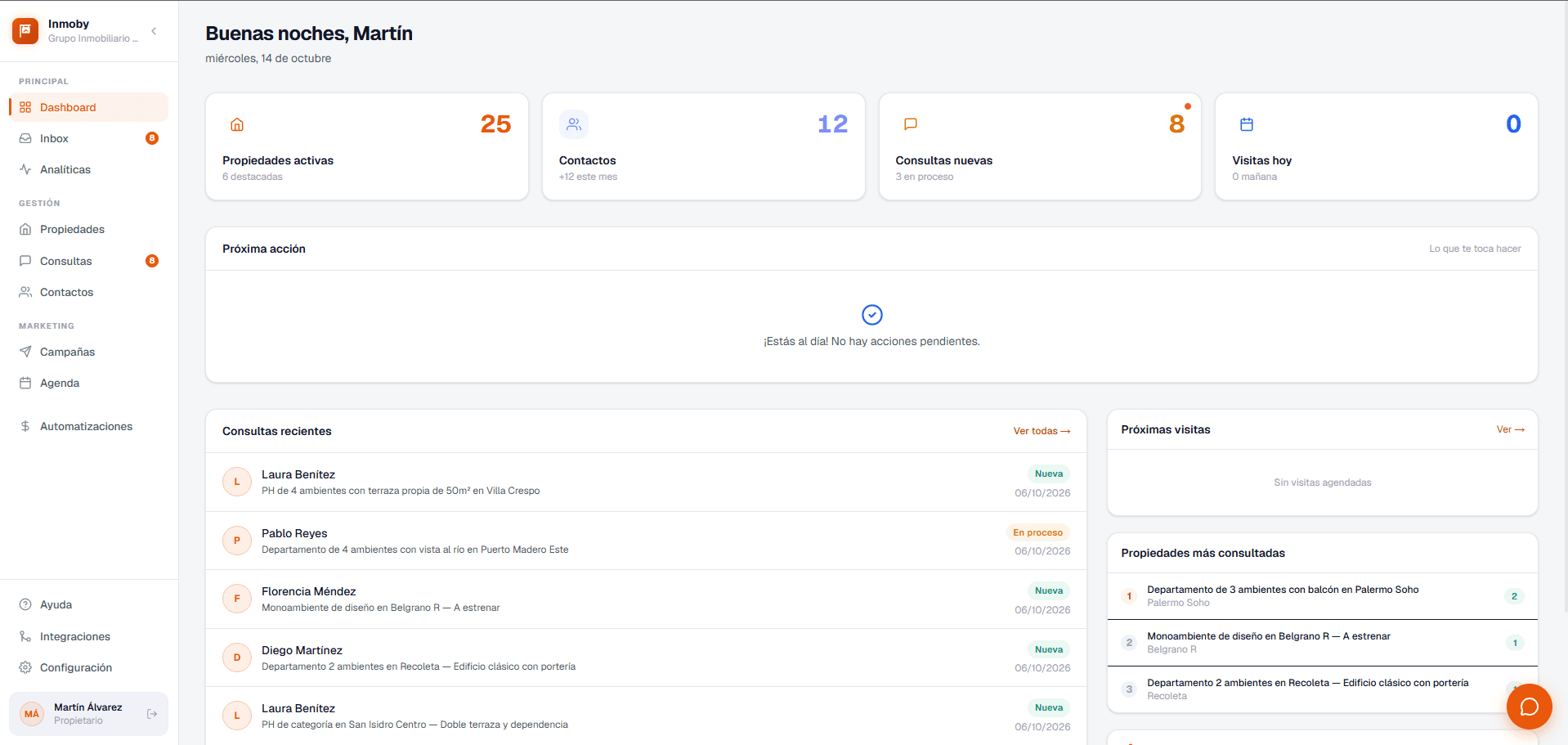The height and width of the screenshot is (745, 1568).
Task: Open the Monoambiente Belgrano R property listing
Action: point(1322,643)
